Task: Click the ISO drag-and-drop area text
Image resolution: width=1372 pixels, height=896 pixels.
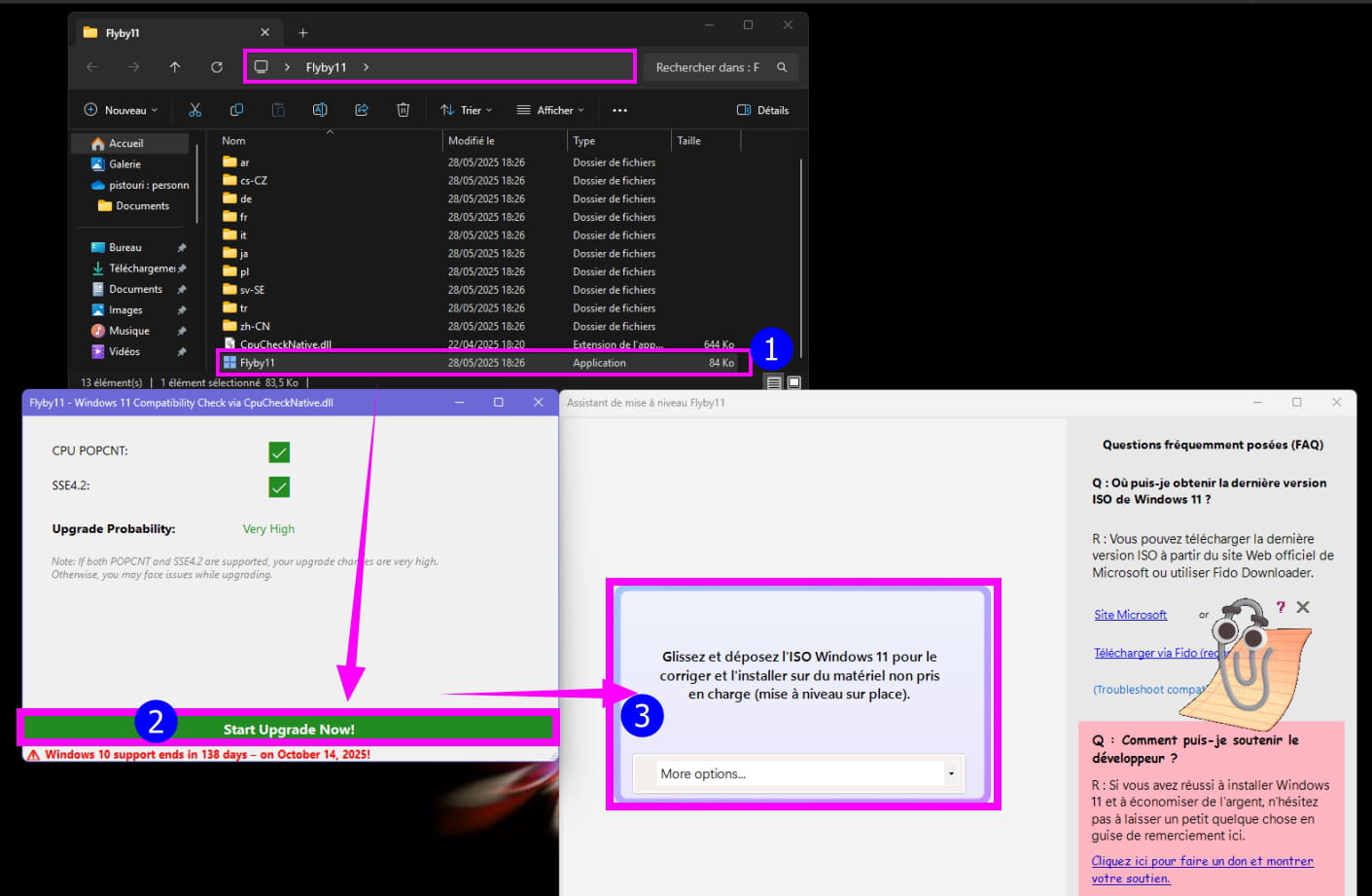Action: coord(799,675)
